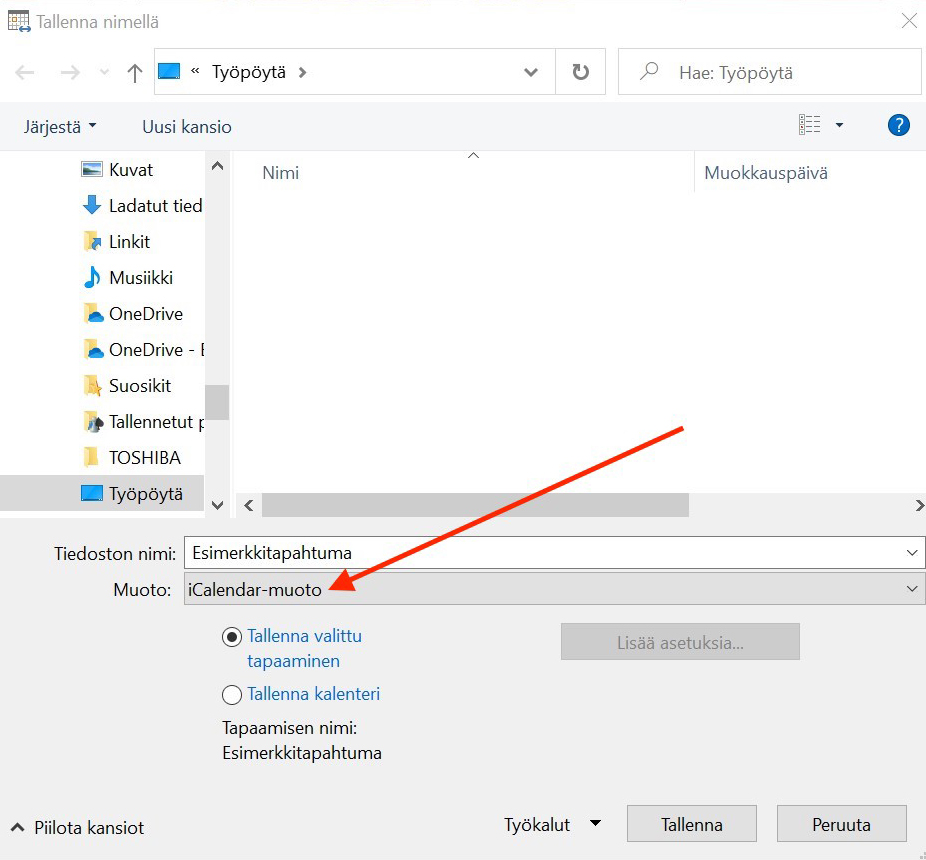Click the Lisää asetuksia button

point(680,642)
